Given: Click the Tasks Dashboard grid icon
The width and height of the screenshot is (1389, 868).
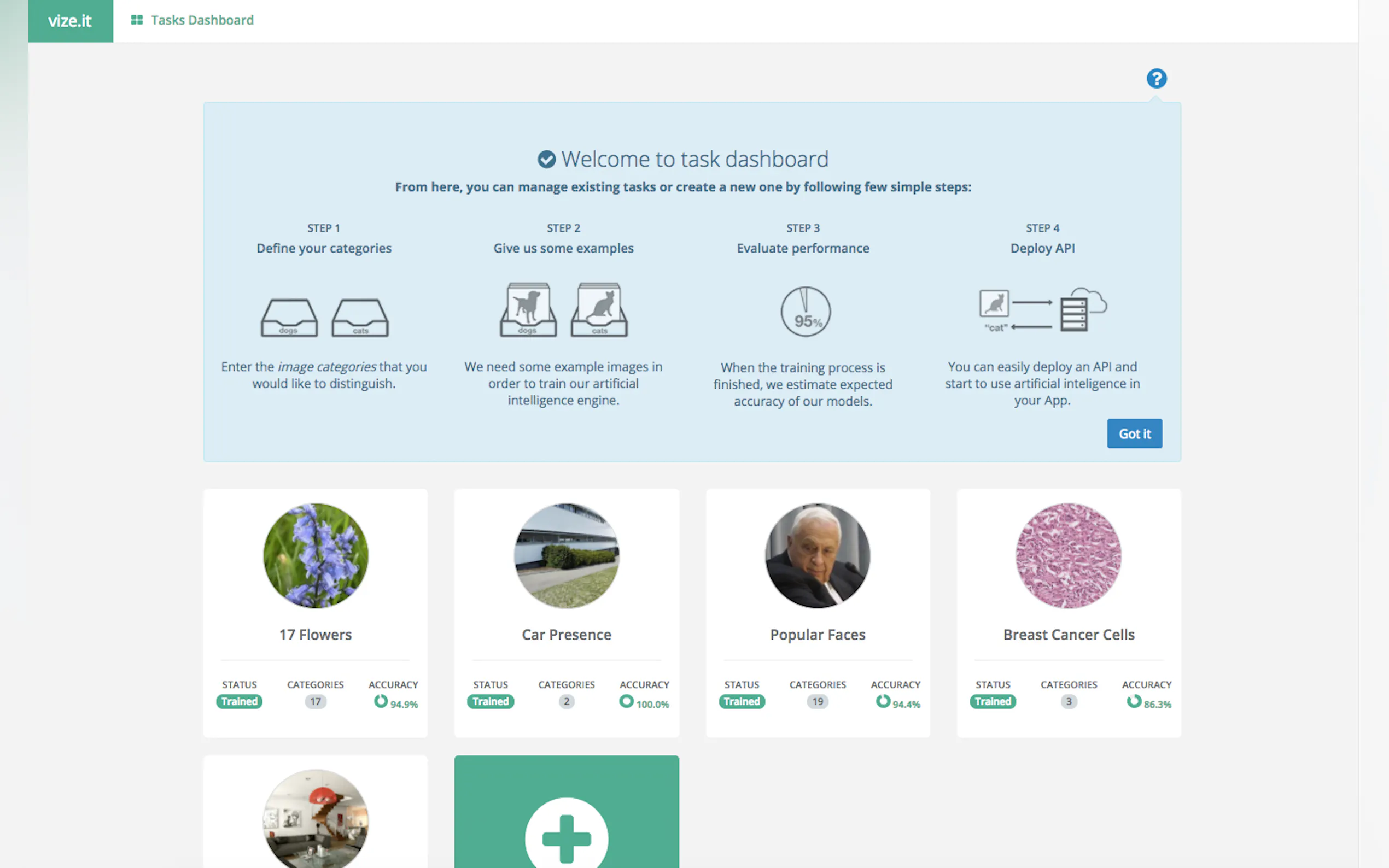Looking at the screenshot, I should [x=137, y=20].
